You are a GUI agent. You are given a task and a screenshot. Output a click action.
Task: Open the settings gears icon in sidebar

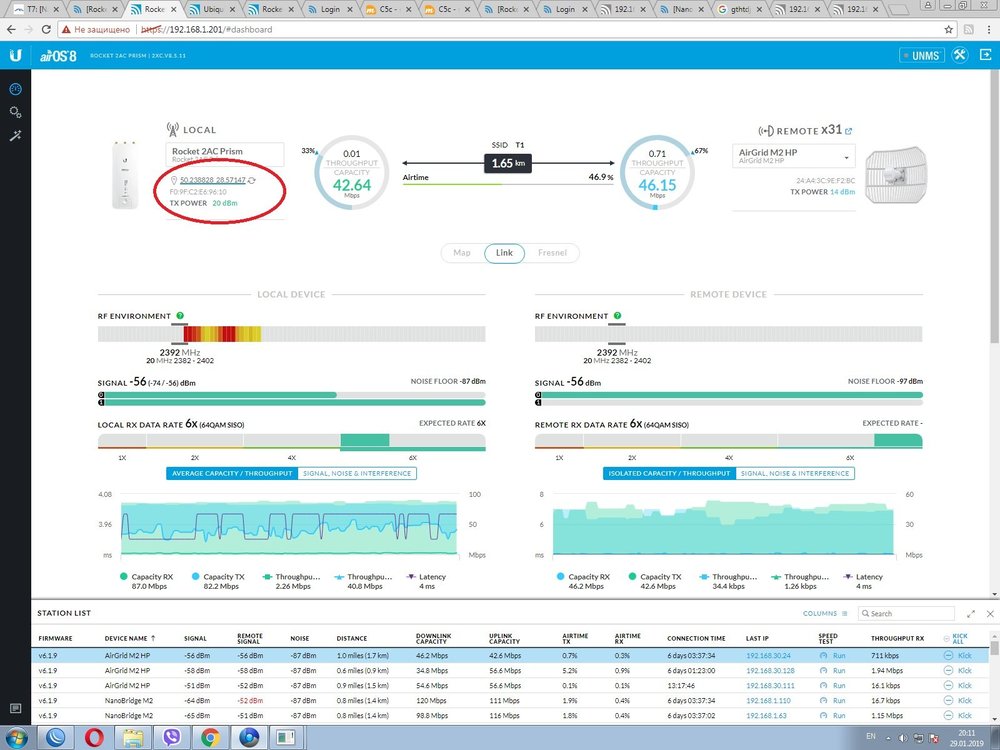[15, 112]
